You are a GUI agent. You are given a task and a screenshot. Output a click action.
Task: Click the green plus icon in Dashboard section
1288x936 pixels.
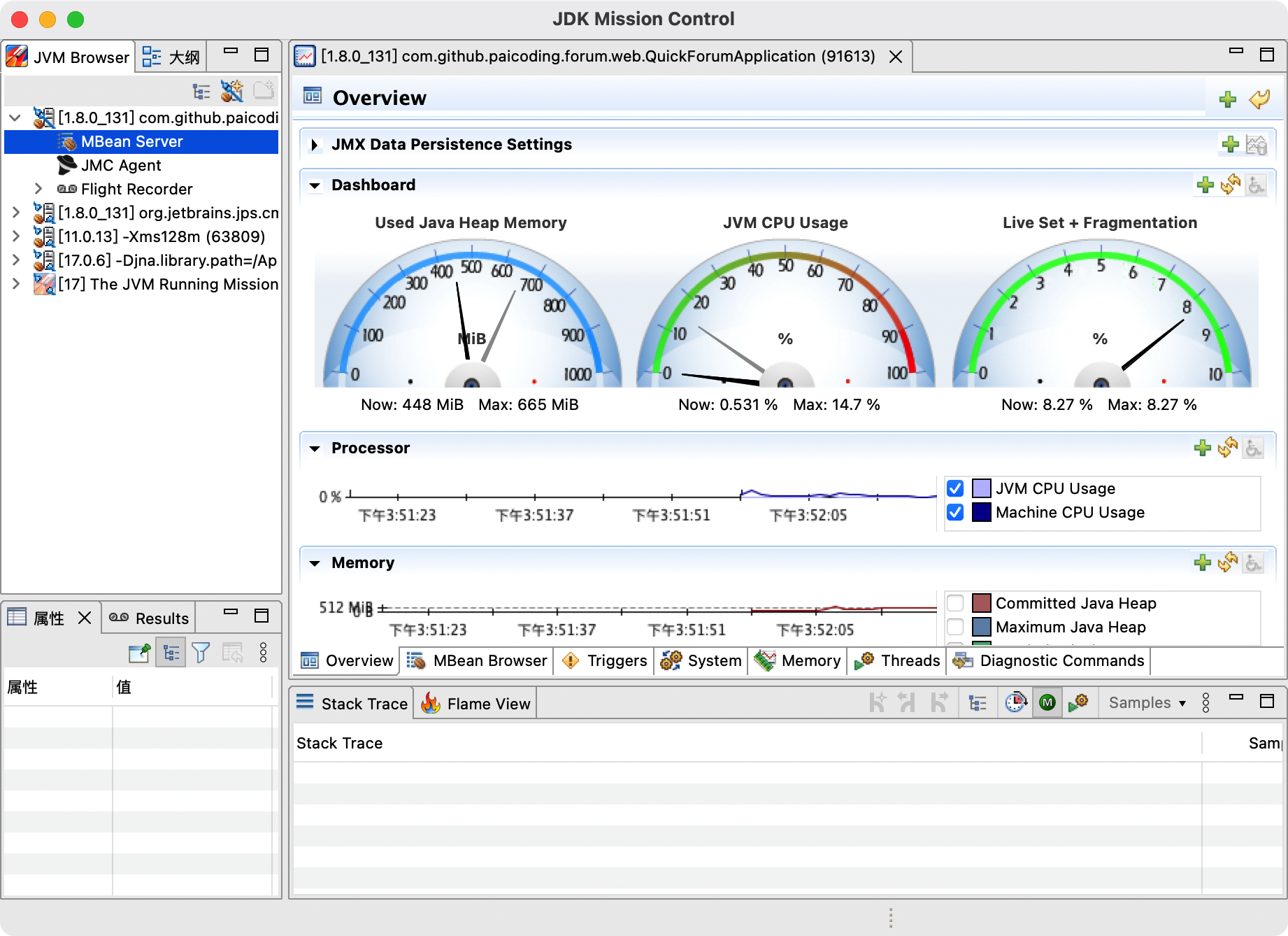point(1205,185)
